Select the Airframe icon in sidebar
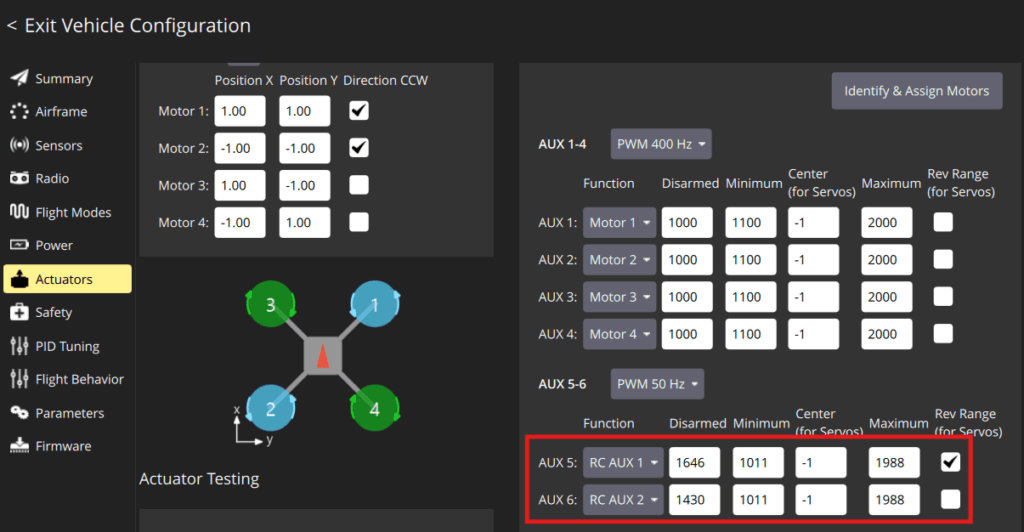 pyautogui.click(x=20, y=112)
